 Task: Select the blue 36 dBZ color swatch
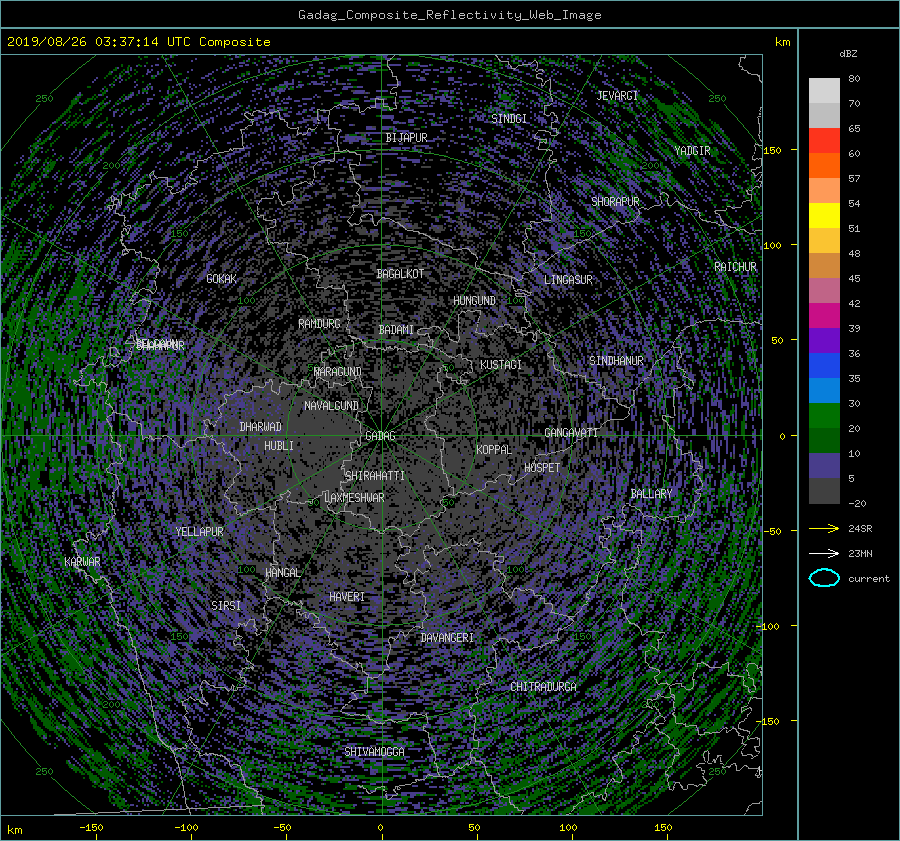coord(824,366)
